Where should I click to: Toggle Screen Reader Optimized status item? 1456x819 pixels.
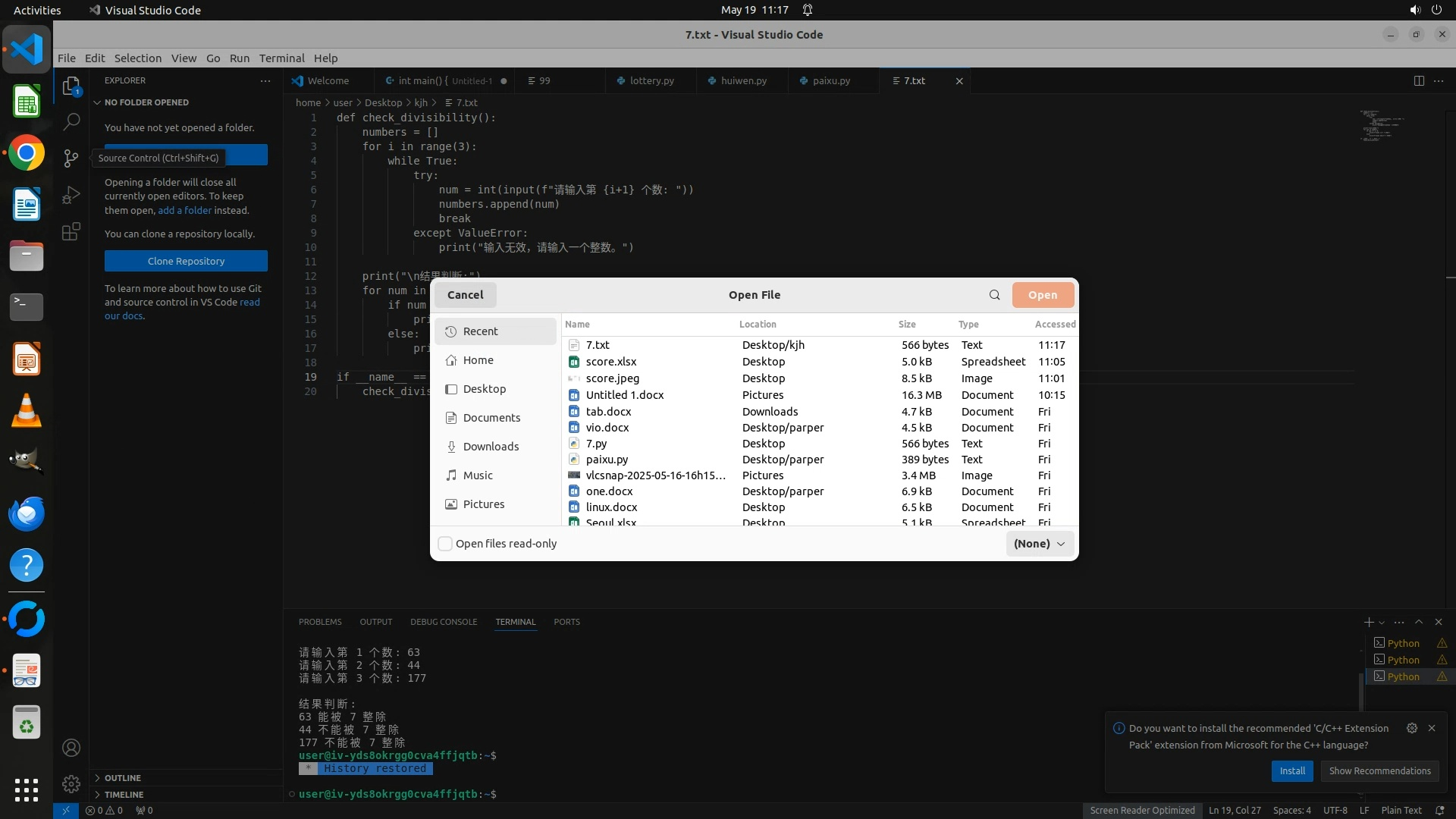coord(1142,811)
